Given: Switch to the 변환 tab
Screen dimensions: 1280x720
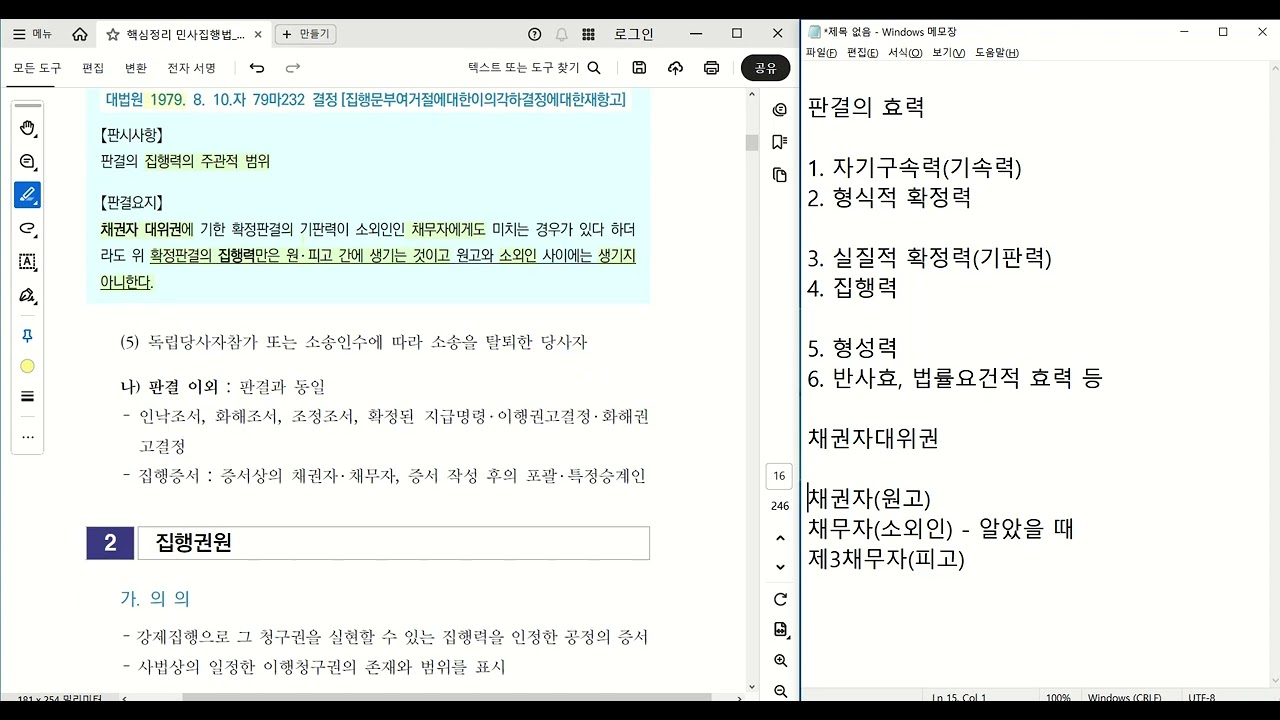Looking at the screenshot, I should click(135, 68).
